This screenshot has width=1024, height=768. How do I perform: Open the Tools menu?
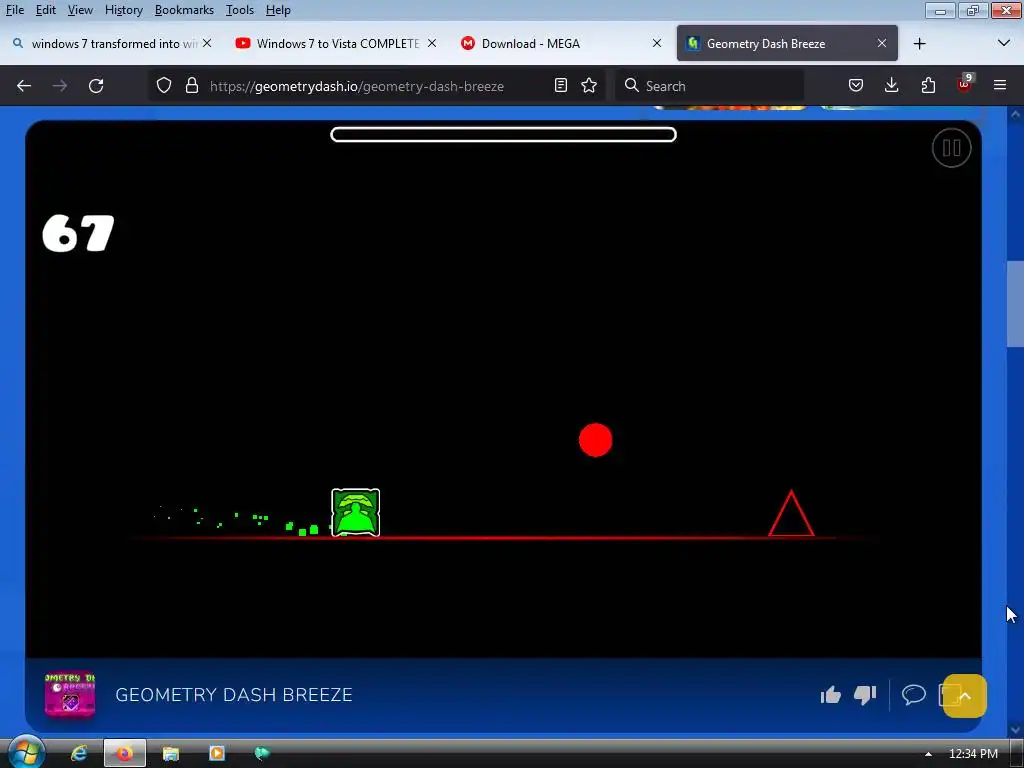click(240, 10)
